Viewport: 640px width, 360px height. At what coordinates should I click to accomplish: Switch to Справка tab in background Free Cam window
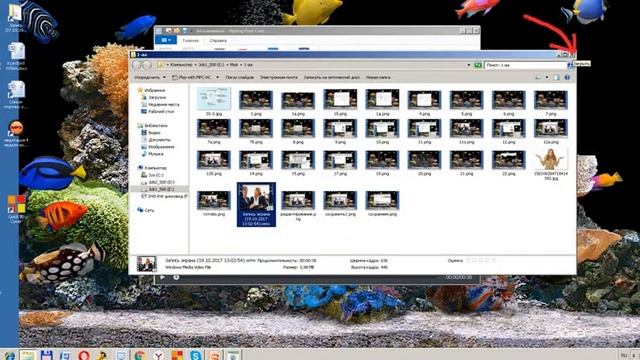click(218, 40)
